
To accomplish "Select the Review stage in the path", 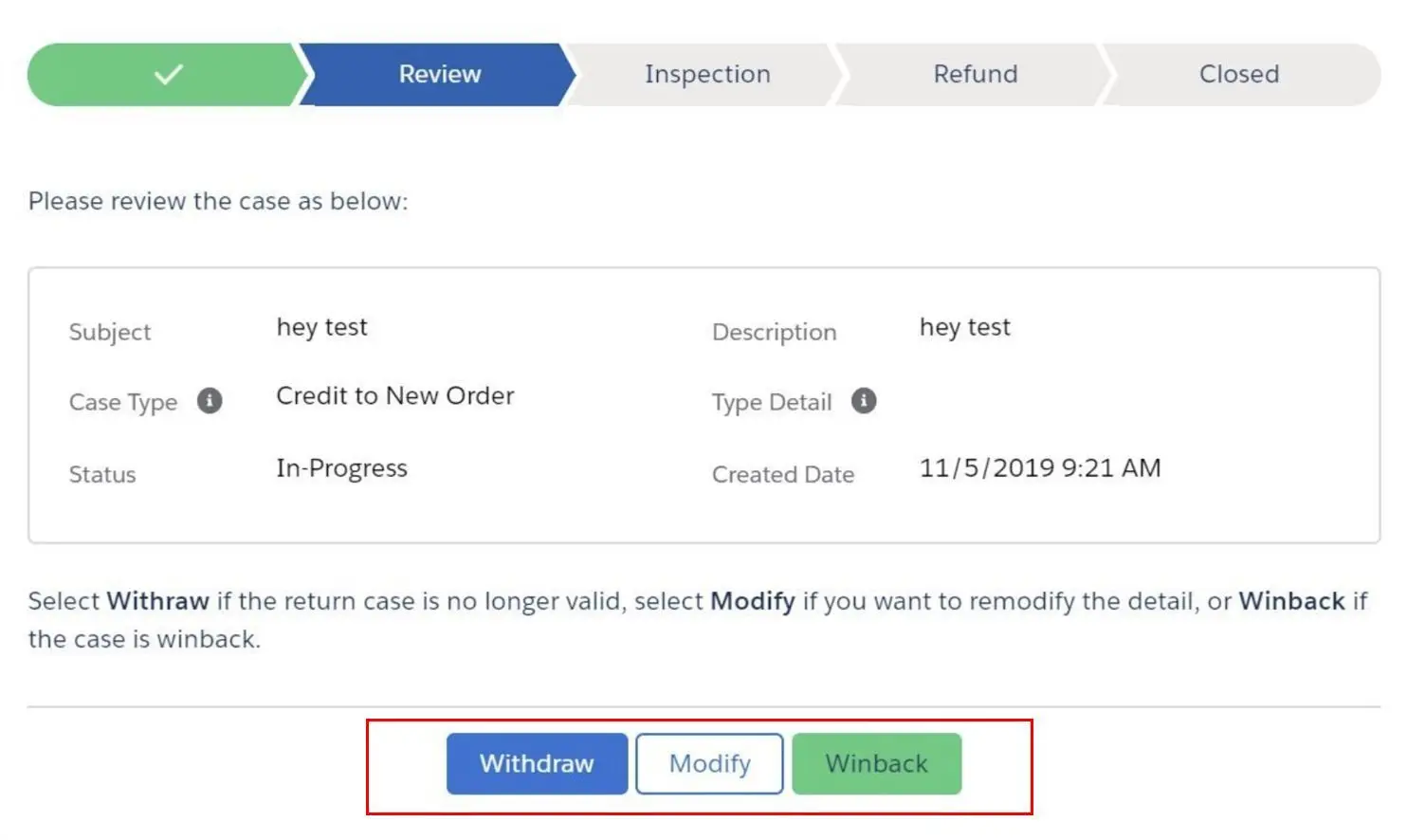I will tap(439, 74).
